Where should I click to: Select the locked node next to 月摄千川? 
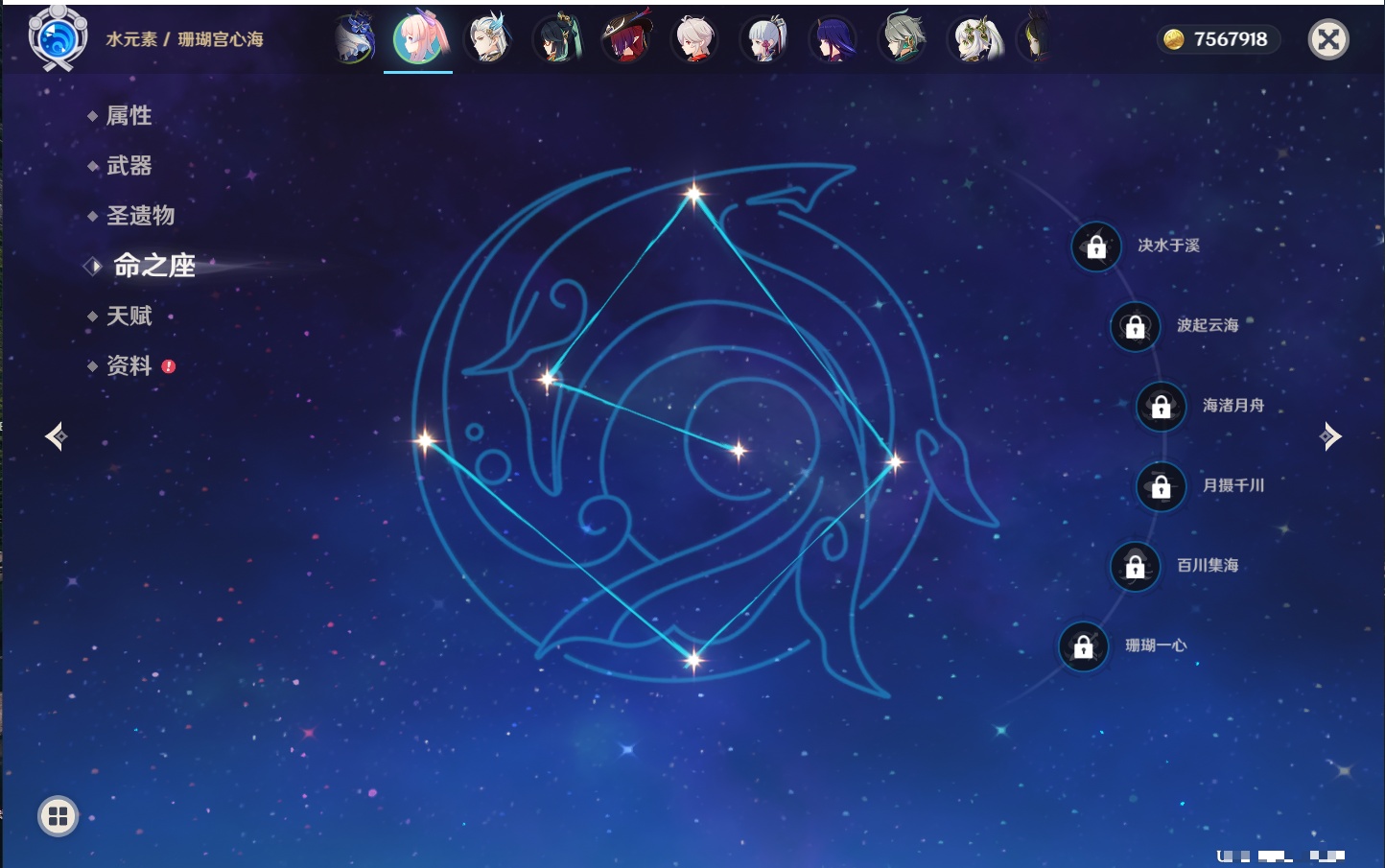click(1161, 486)
